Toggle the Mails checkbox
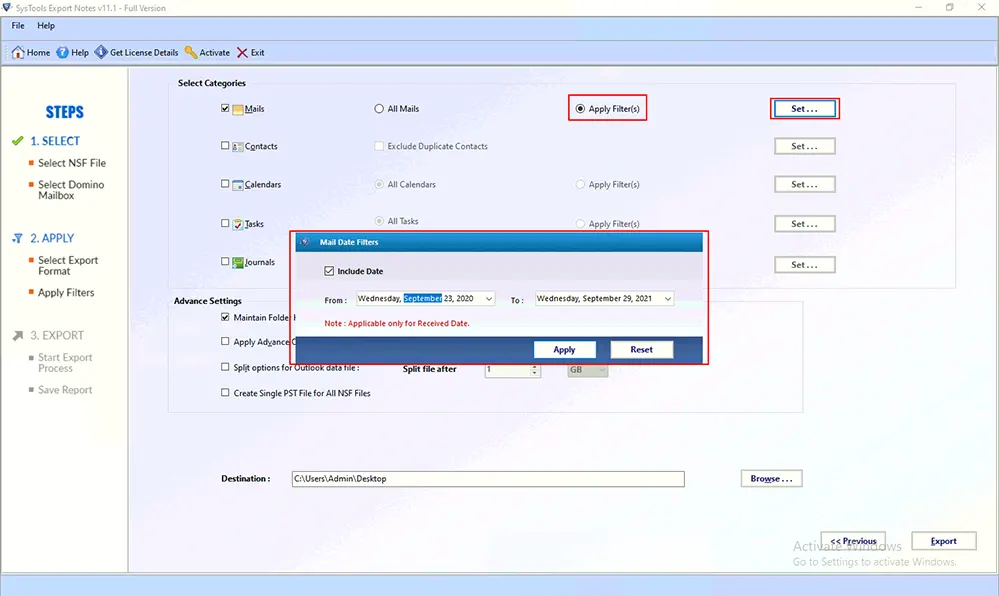 click(225, 108)
